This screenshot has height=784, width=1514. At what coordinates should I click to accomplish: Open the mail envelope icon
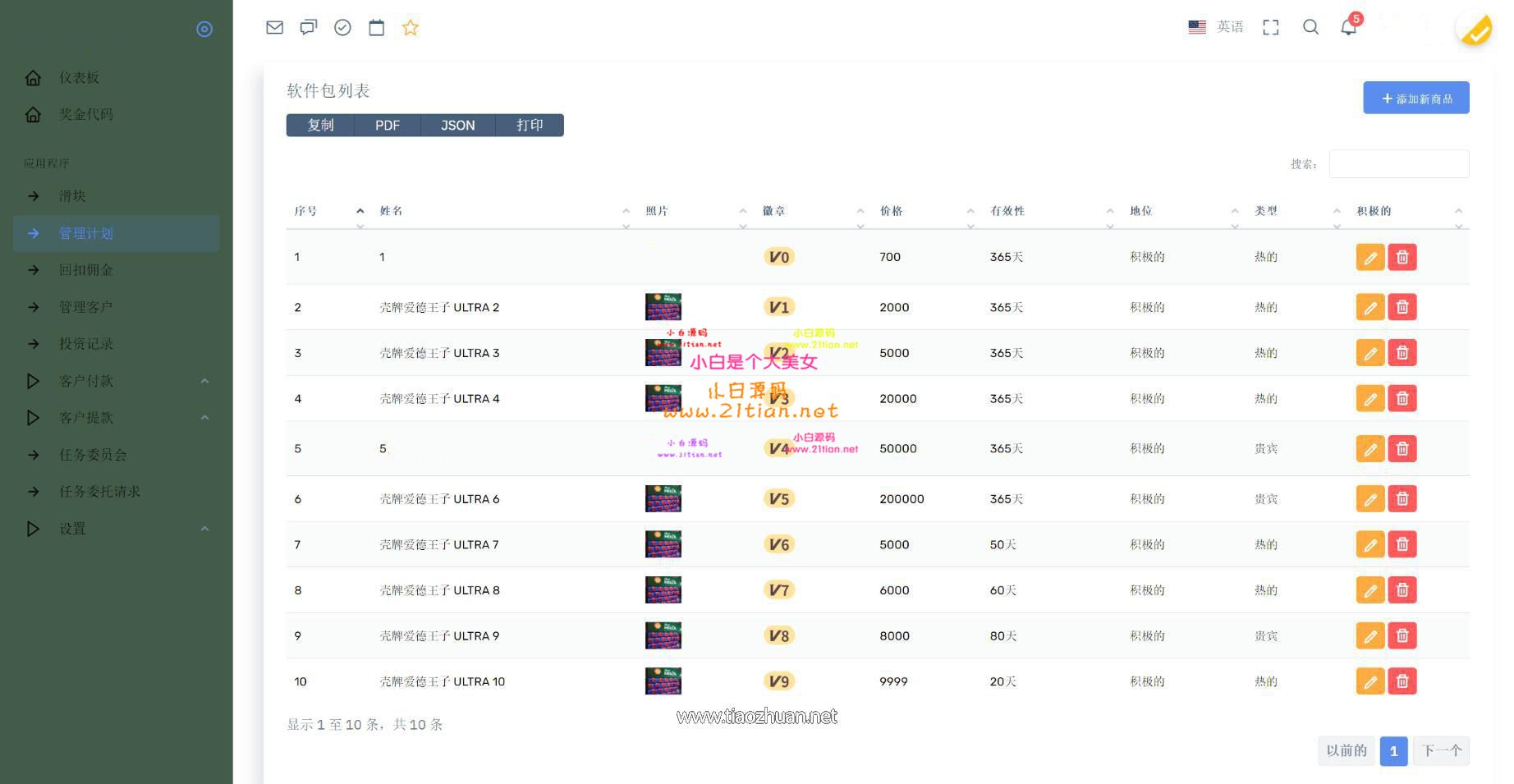(x=274, y=28)
